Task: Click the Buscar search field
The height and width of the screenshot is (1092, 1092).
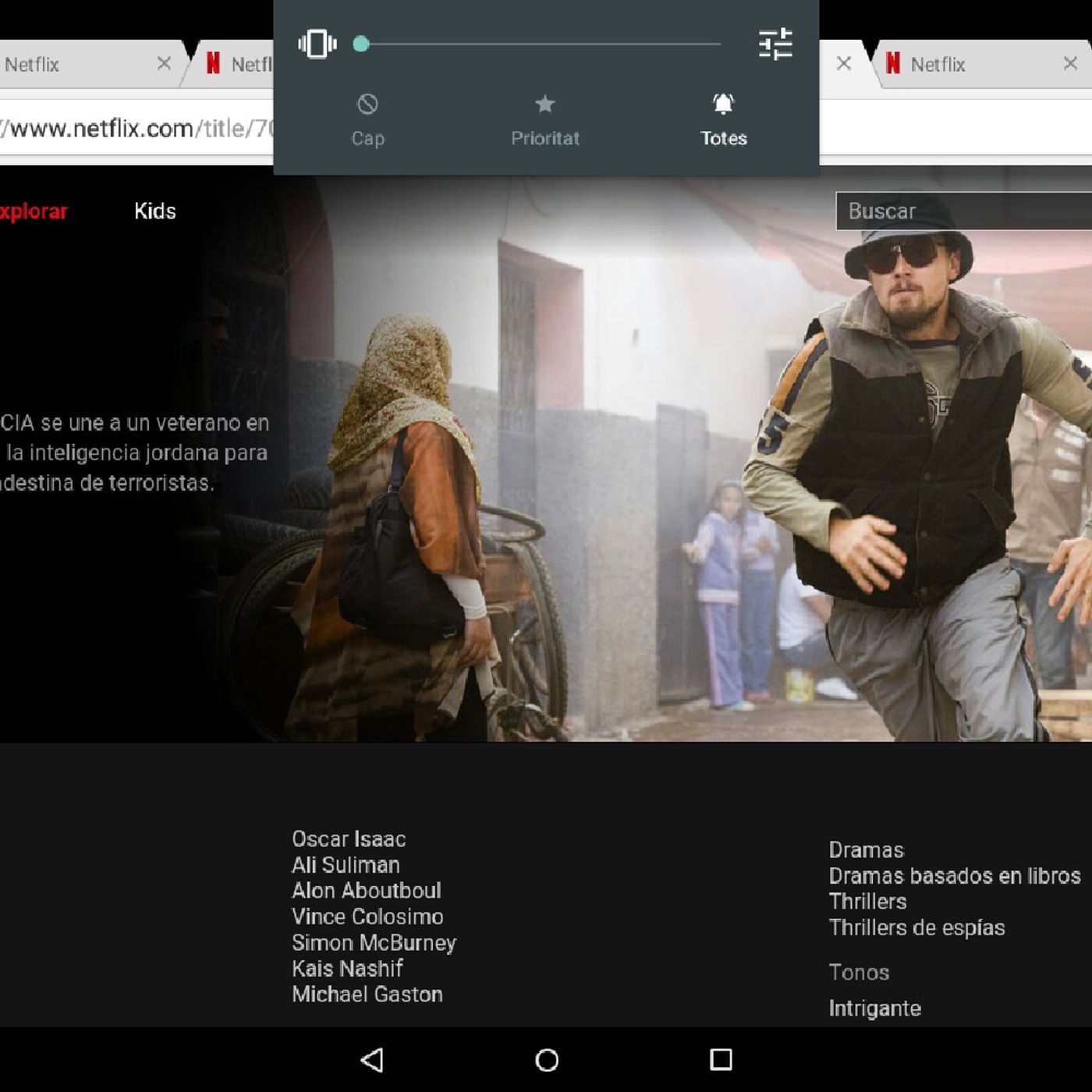Action: coord(964,211)
